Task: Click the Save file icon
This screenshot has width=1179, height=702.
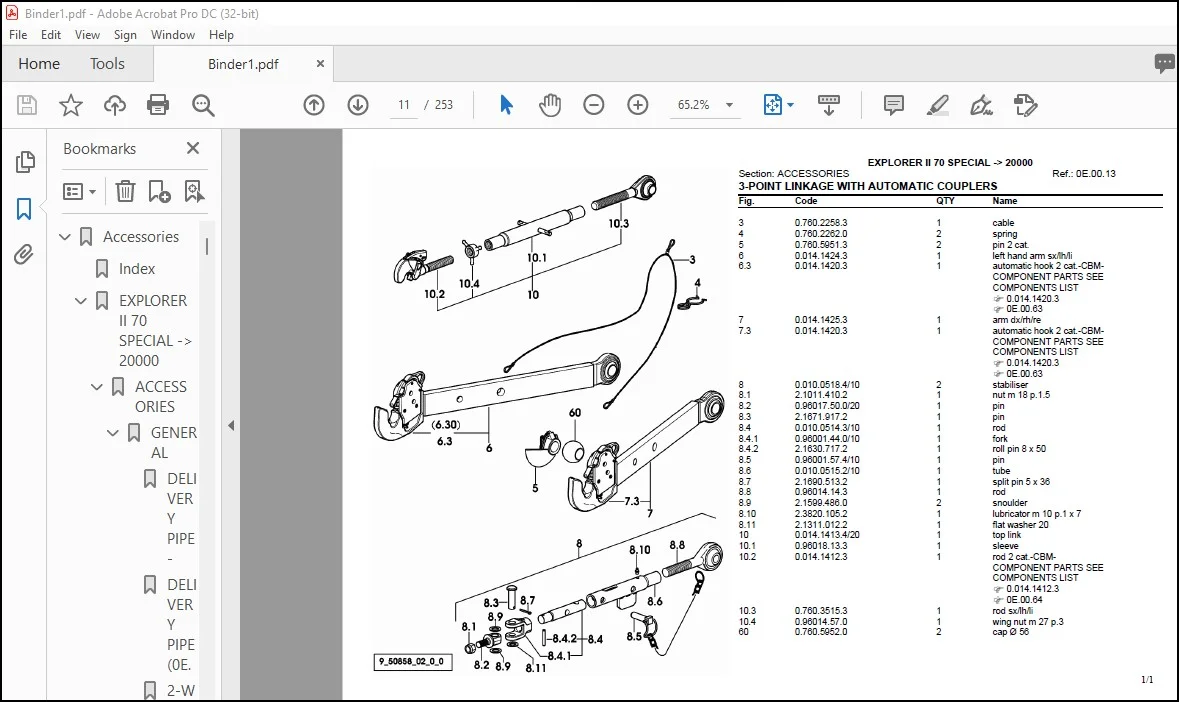Action: click(27, 105)
